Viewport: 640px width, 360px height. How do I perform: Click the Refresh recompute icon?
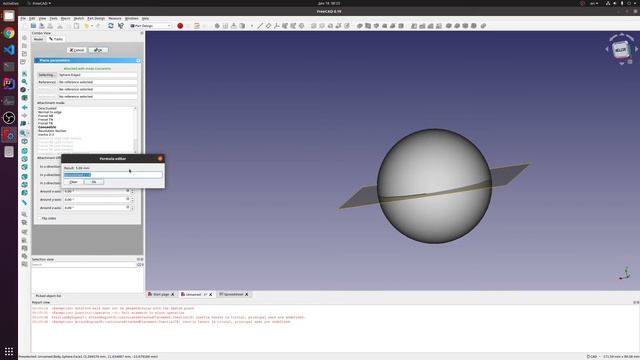pyautogui.click(x=111, y=26)
